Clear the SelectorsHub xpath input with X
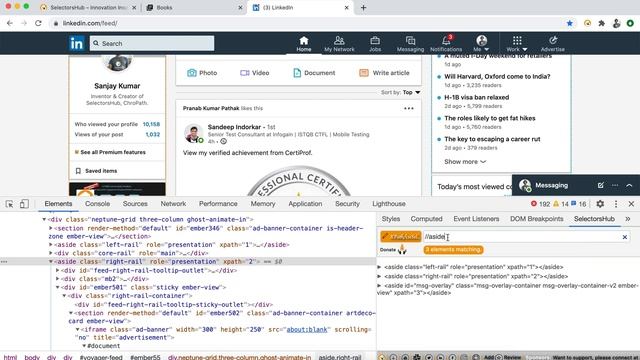 (x=624, y=237)
